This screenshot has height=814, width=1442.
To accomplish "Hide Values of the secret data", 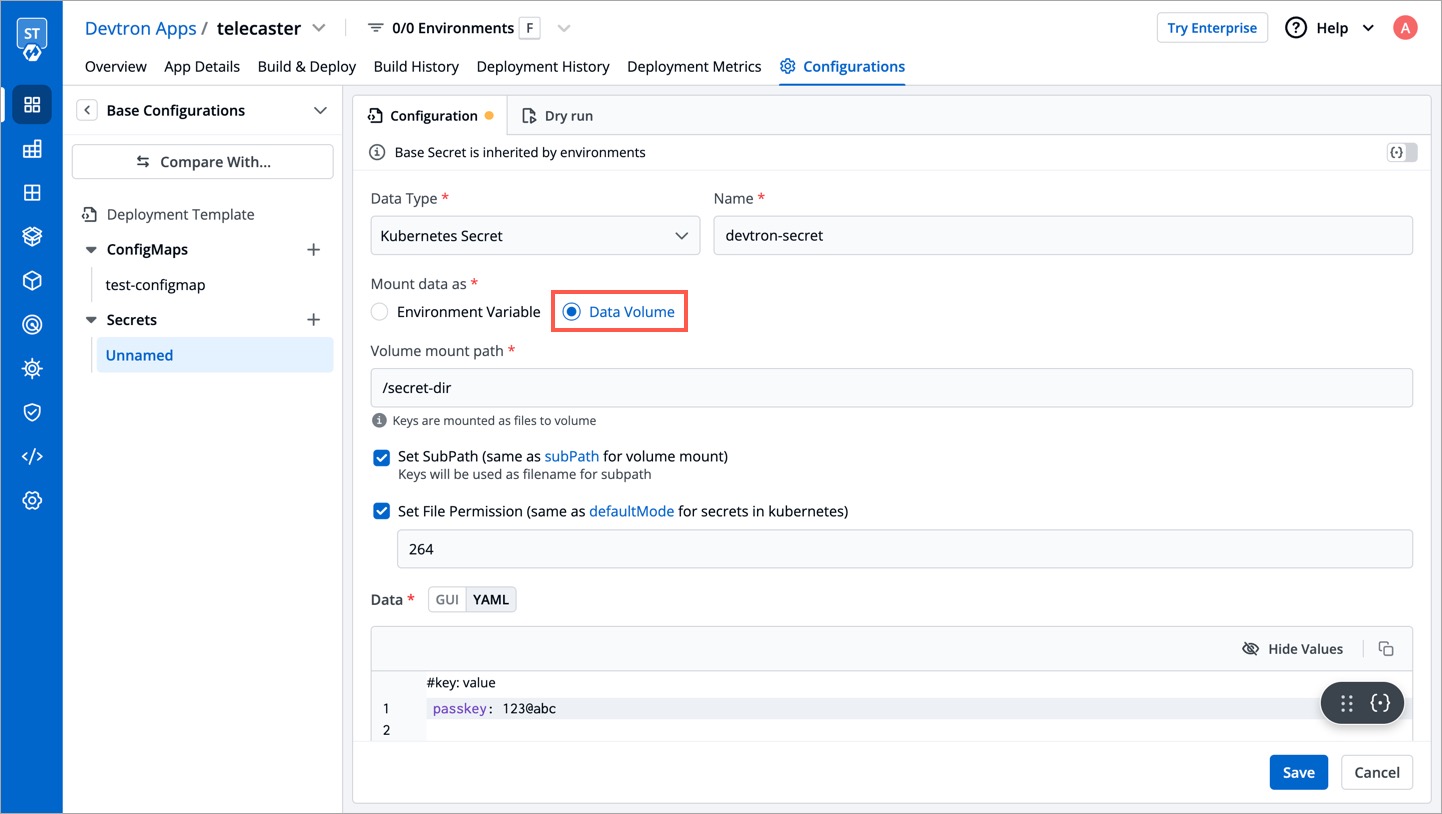I will (1292, 649).
